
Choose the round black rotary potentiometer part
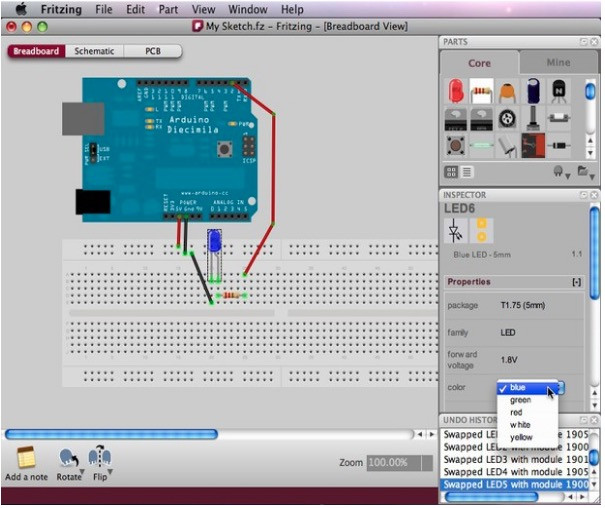[507, 118]
